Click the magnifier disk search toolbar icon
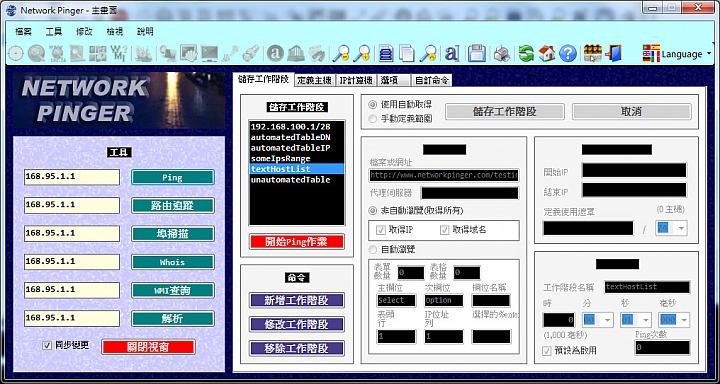The height and width of the screenshot is (384, 720). (x=36, y=54)
